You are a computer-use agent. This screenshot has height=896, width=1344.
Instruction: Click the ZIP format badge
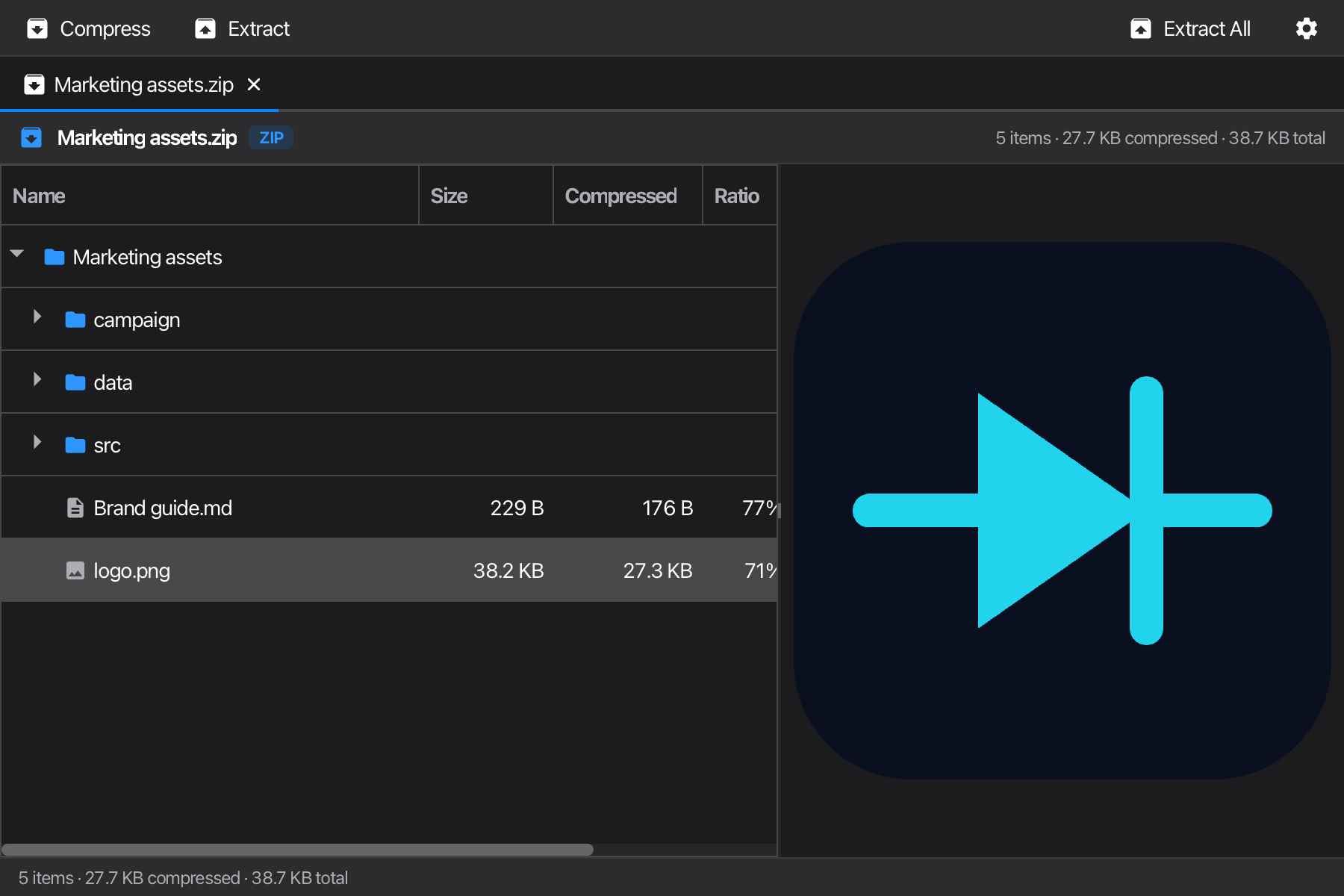271,137
